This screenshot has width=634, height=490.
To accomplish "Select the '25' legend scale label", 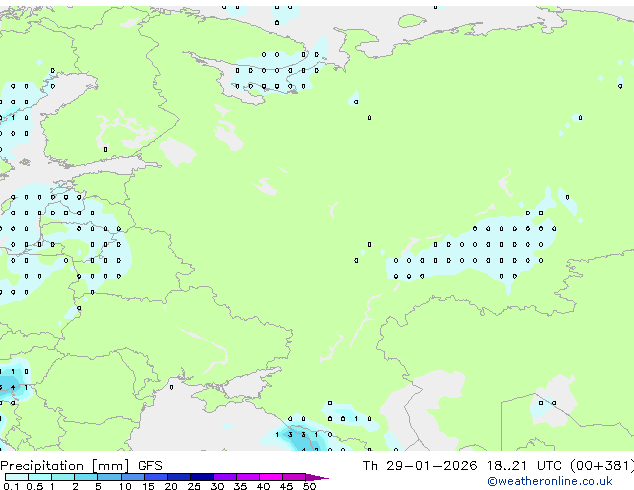I will pyautogui.click(x=194, y=486).
